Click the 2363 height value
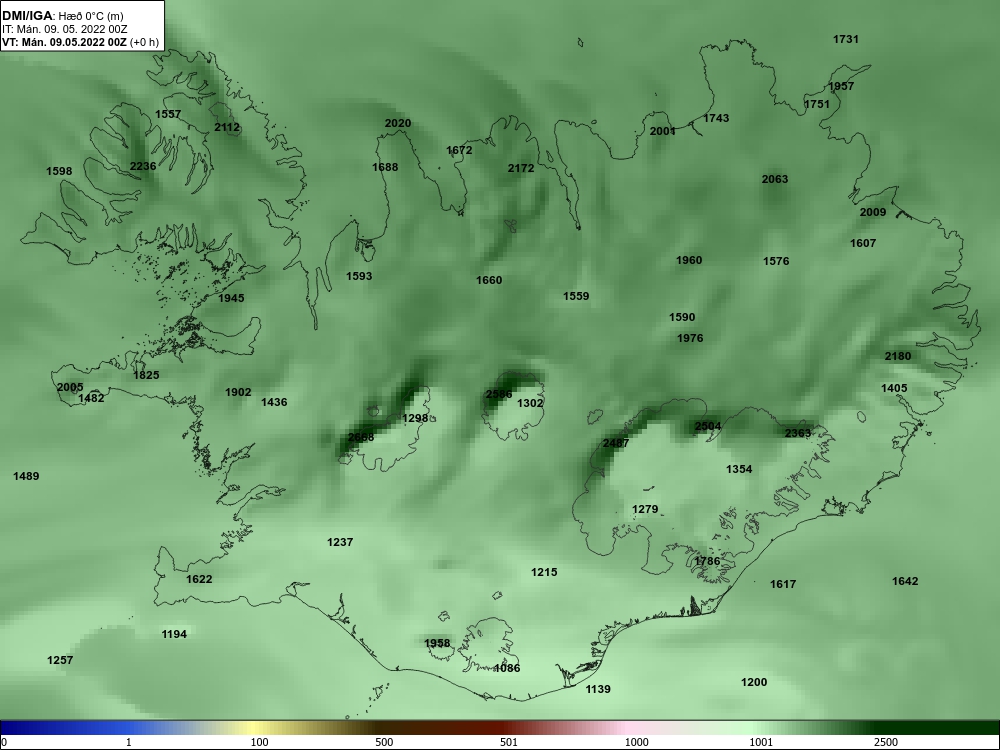 coord(798,433)
